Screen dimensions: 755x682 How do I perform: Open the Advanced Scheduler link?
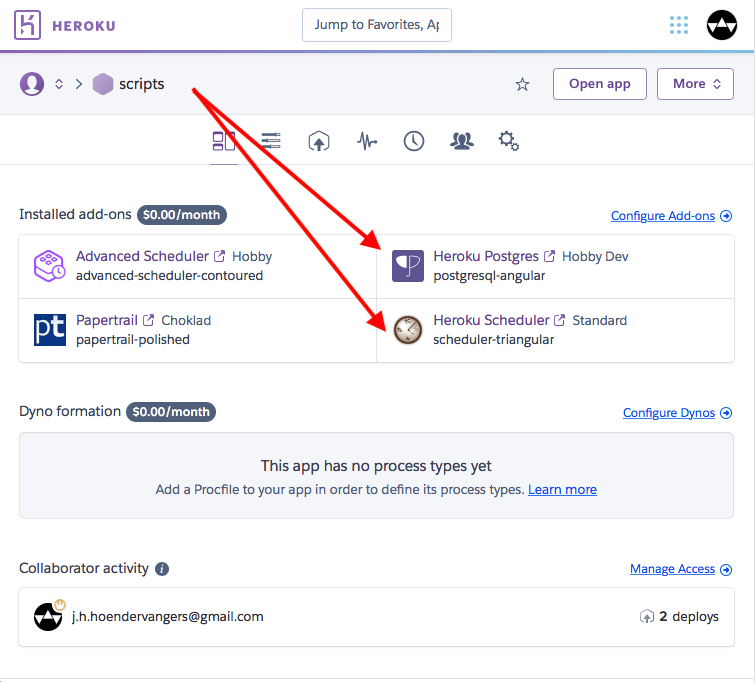(142, 256)
